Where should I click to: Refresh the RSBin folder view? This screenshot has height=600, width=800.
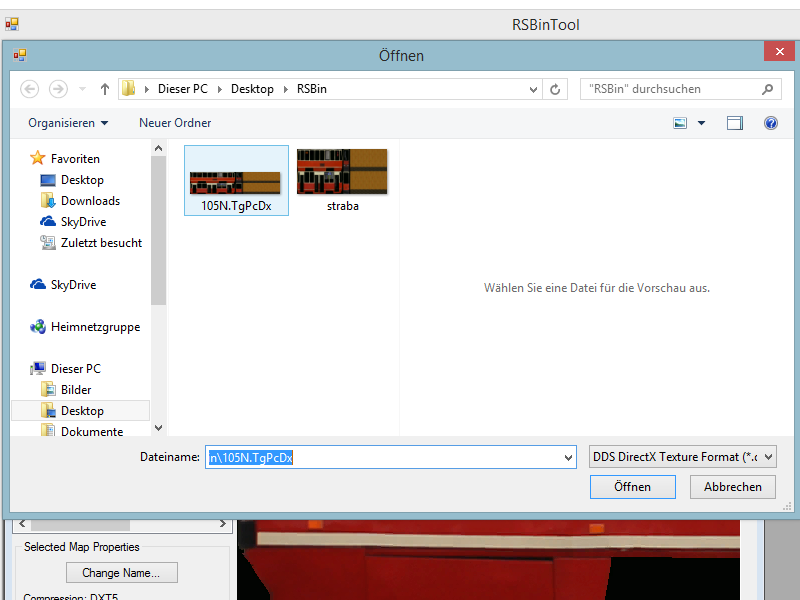(557, 89)
